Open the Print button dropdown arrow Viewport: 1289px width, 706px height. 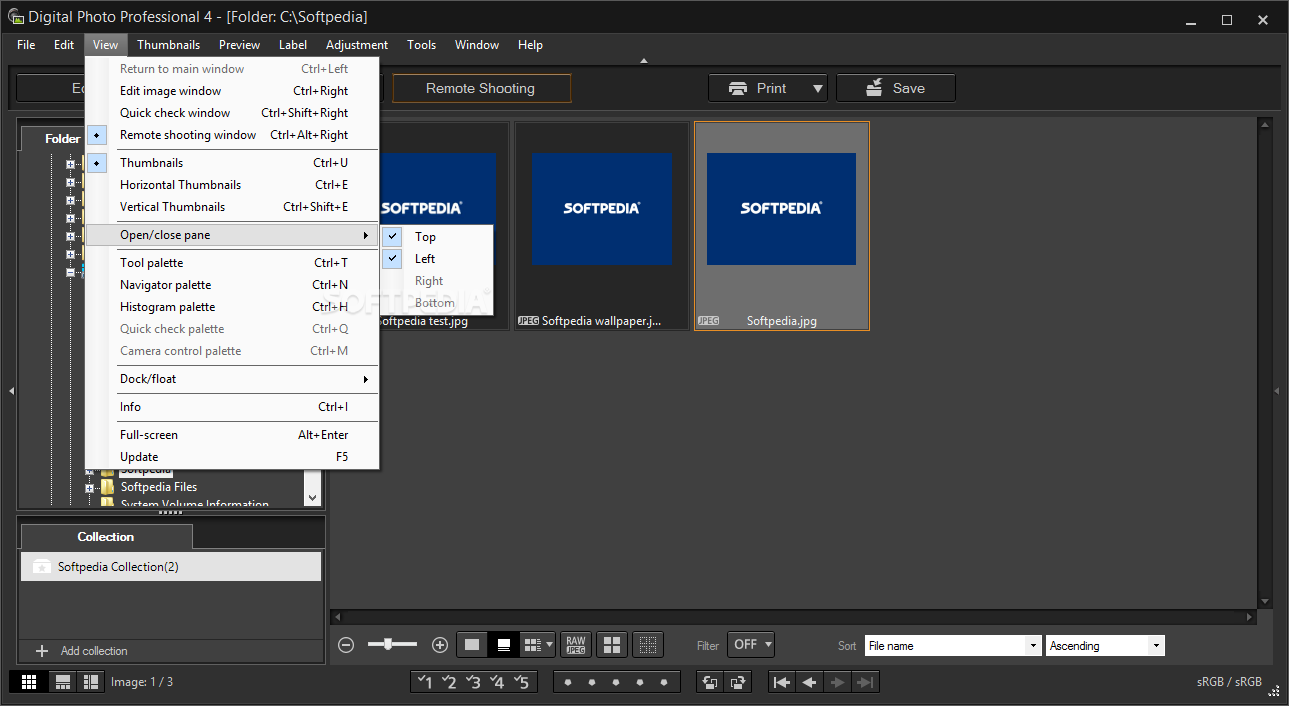pyautogui.click(x=818, y=88)
